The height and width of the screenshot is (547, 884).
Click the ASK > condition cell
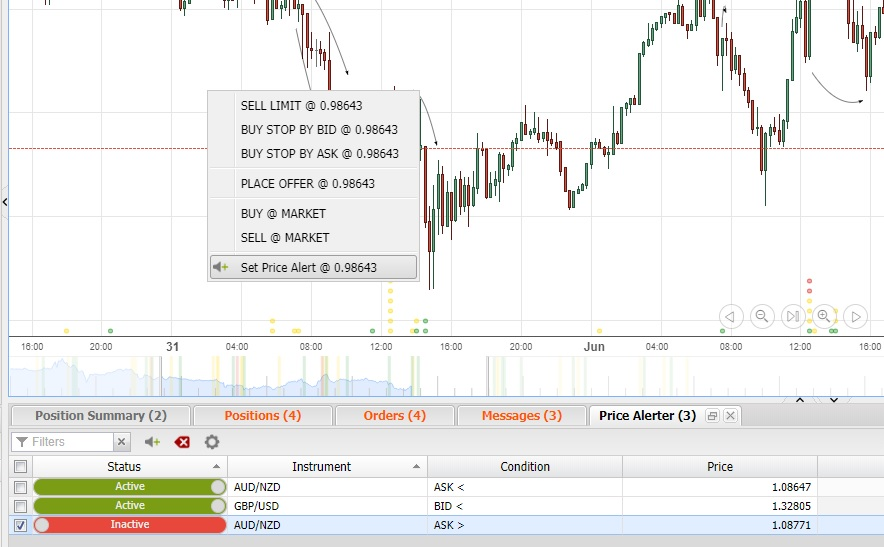click(x=525, y=525)
